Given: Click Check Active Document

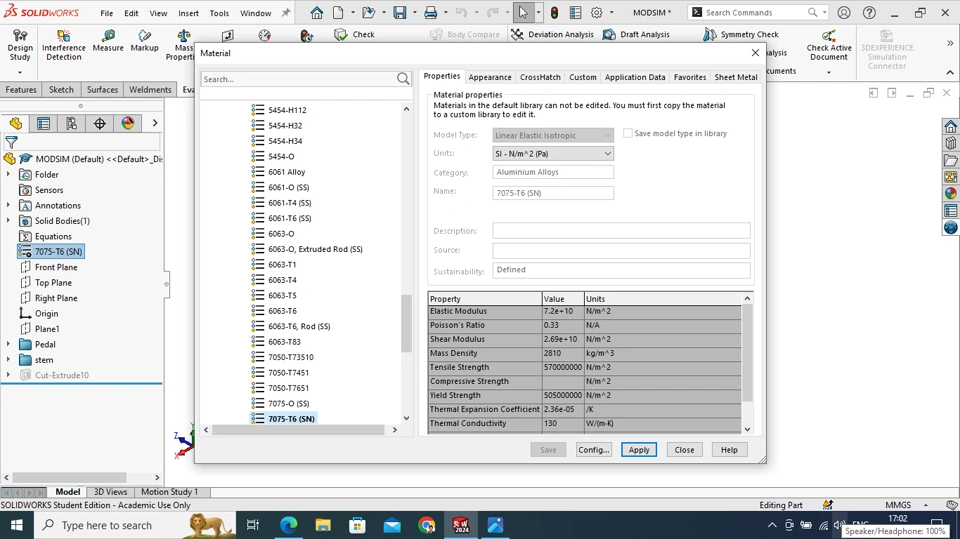Looking at the screenshot, I should click(828, 45).
